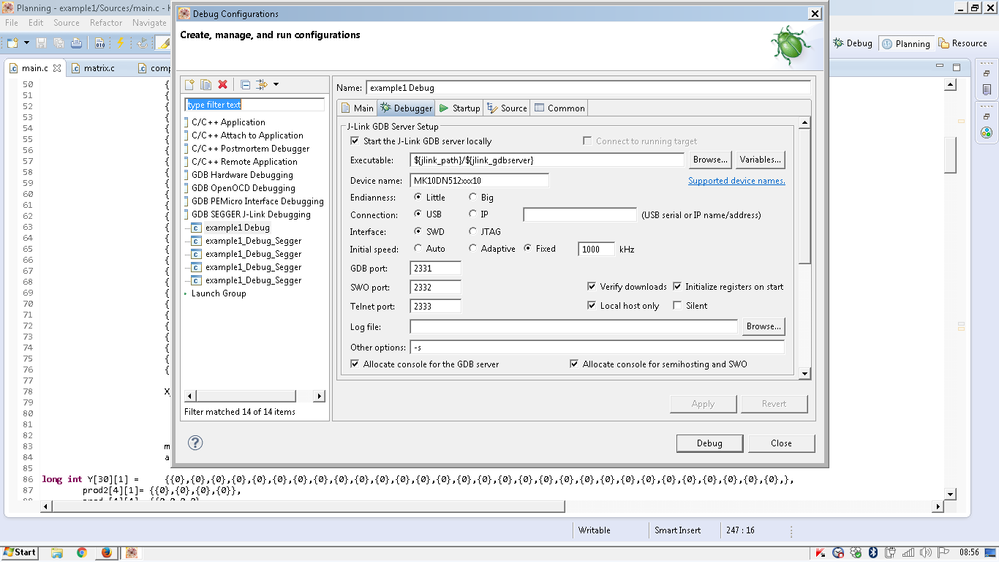The height and width of the screenshot is (562, 999).
Task: Toggle Verify downloads checkbox
Action: pos(592,287)
